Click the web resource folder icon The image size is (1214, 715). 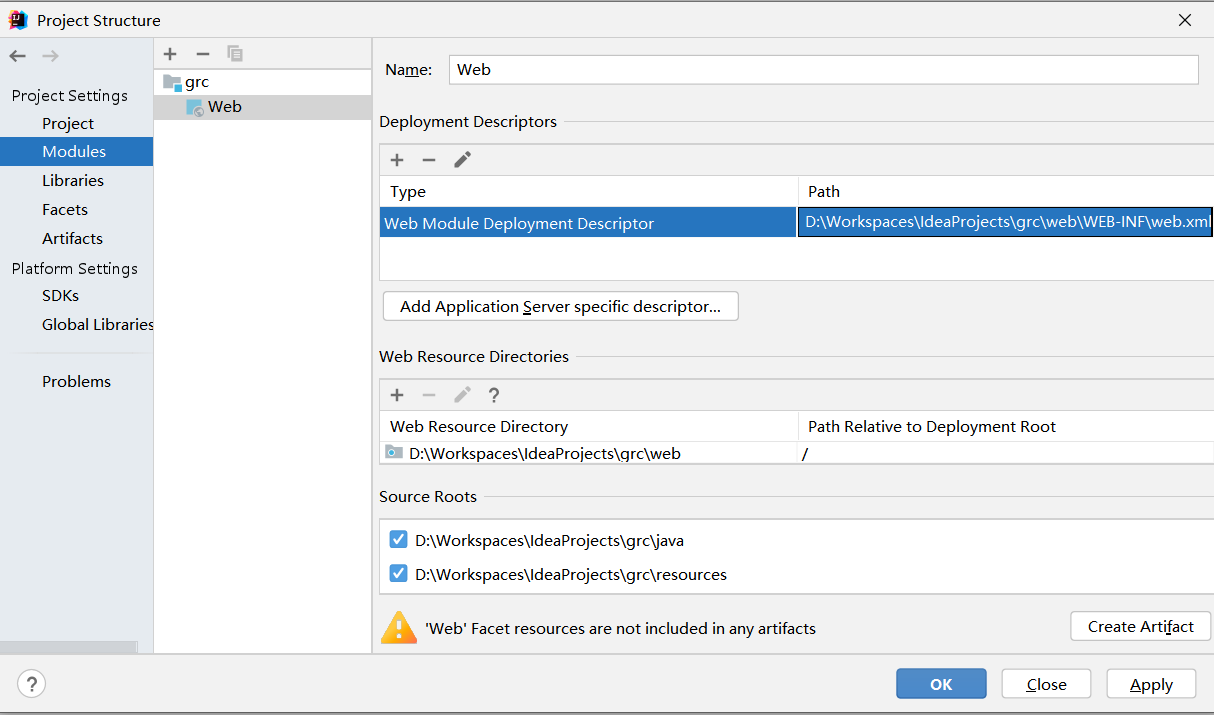[x=394, y=453]
